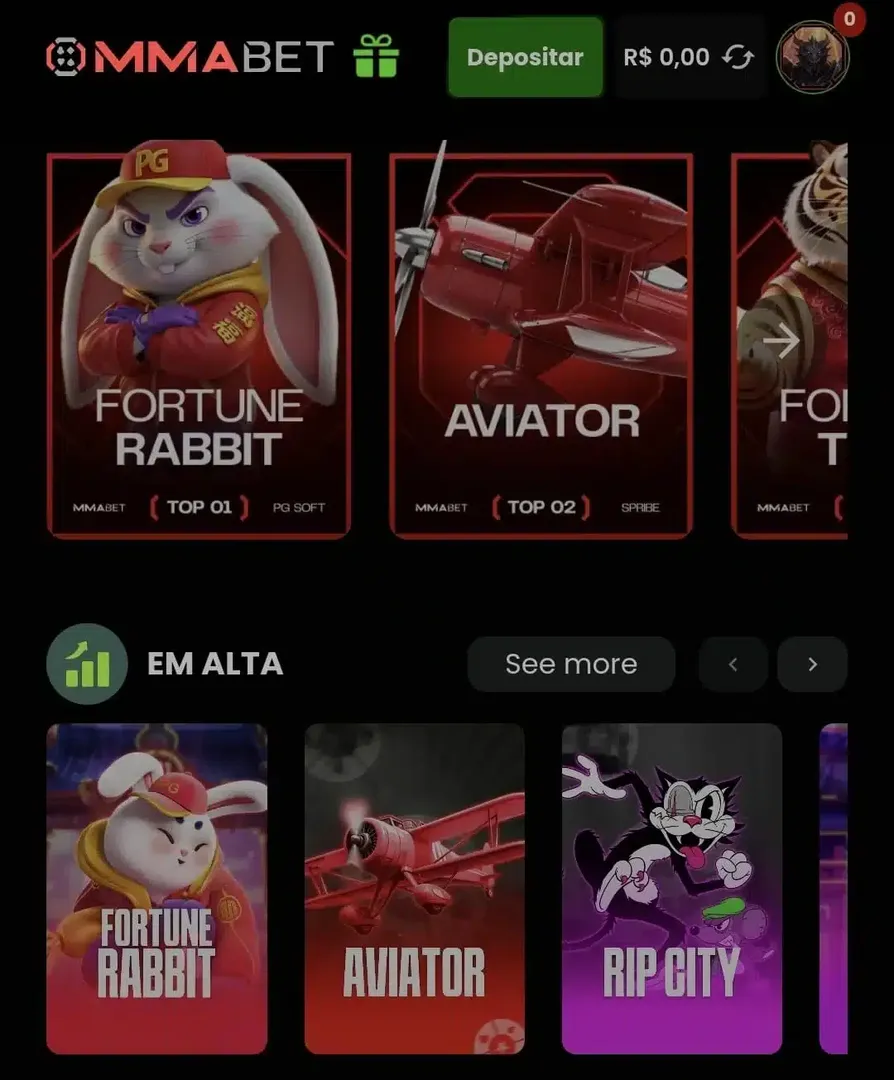
Task: Click See more in EM ALTA
Action: pos(571,664)
